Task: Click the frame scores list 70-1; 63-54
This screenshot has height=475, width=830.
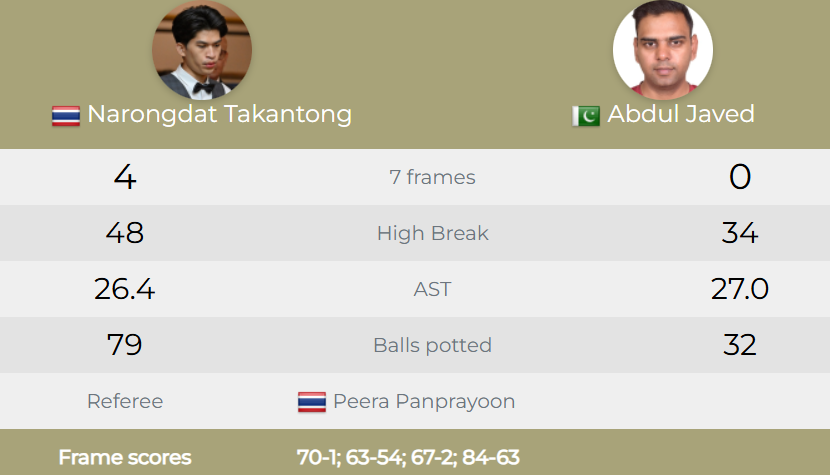Action: point(408,458)
